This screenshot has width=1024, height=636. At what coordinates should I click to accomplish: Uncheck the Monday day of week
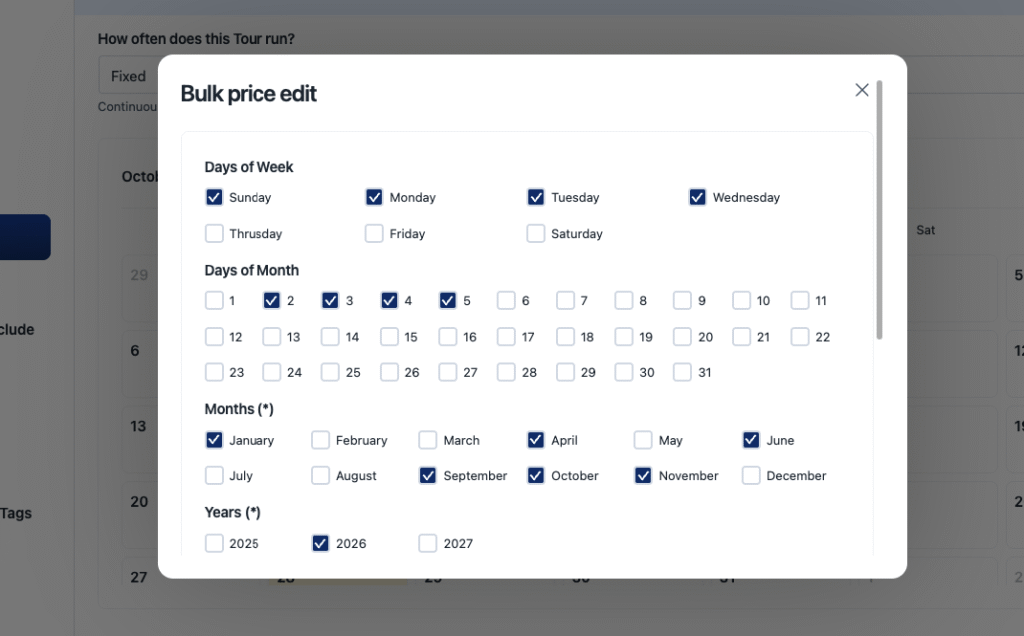[374, 197]
